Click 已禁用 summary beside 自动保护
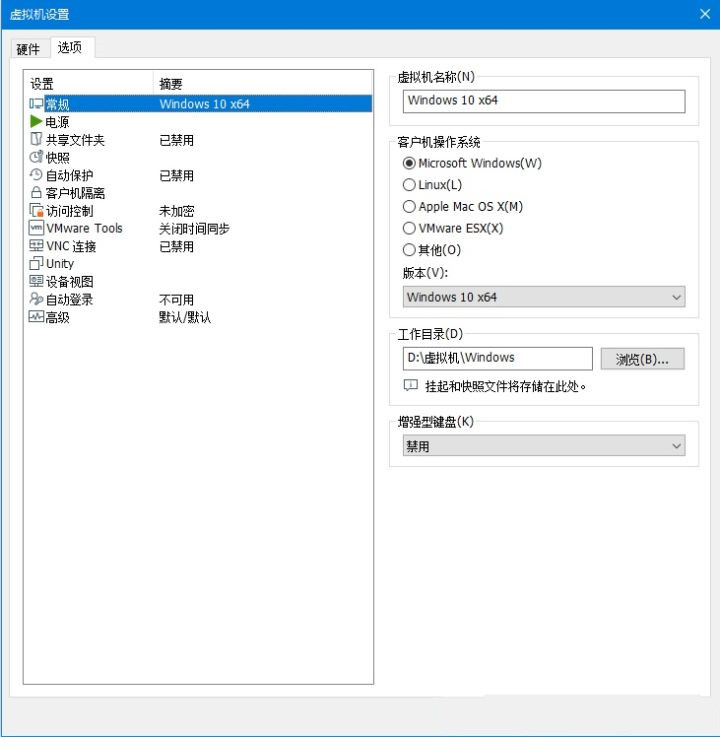 tap(177, 176)
